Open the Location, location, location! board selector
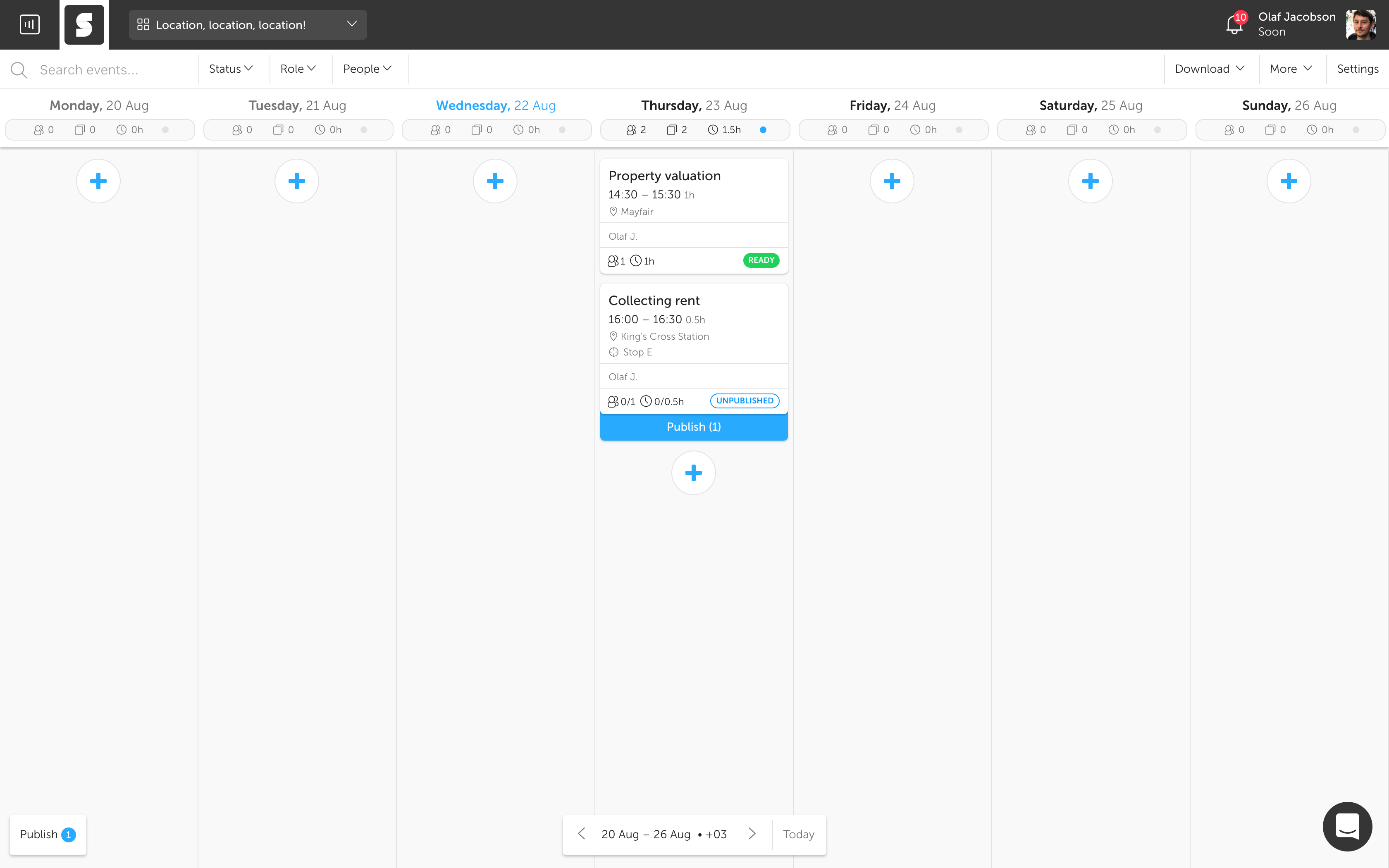The height and width of the screenshot is (868, 1389). click(247, 25)
